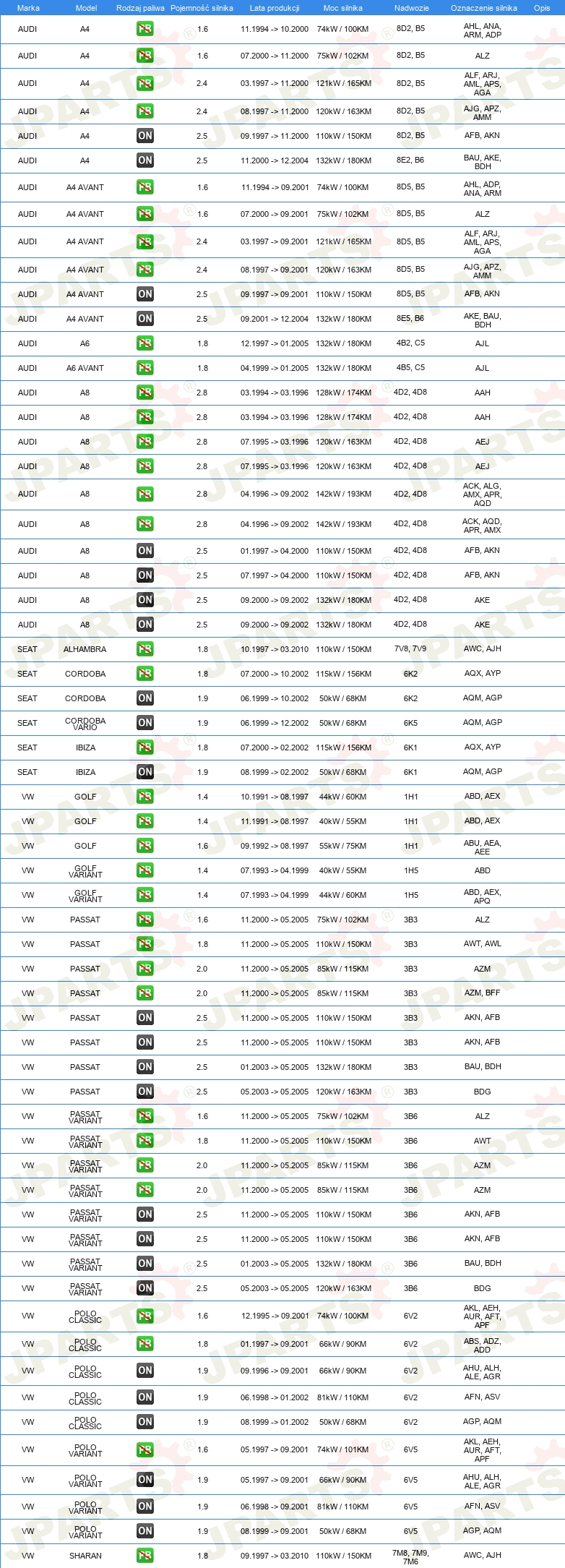
Task: Click PB icon for Passat Variant 1.8 AWT
Action: (x=145, y=1141)
